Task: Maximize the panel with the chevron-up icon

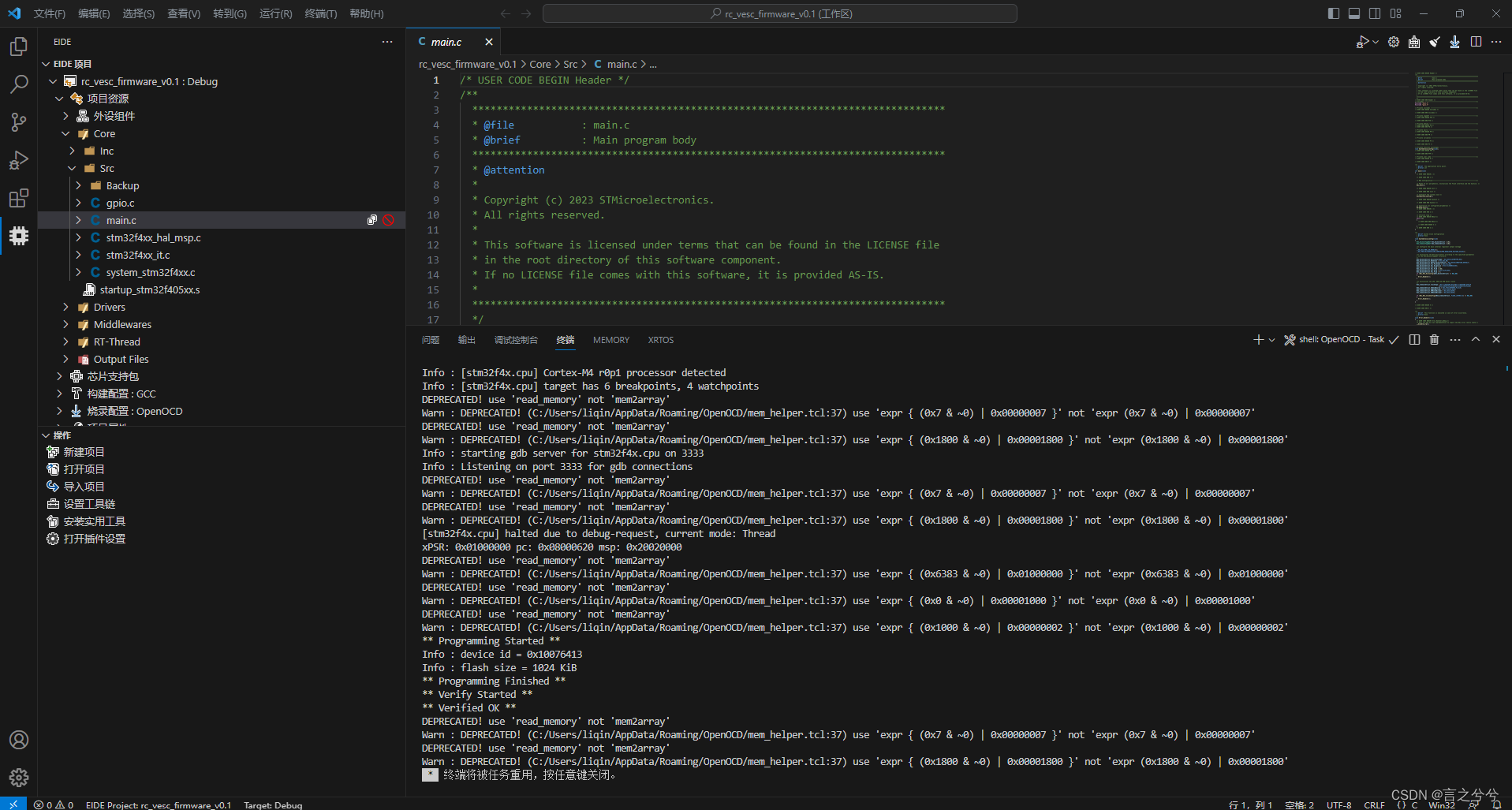Action: click(x=1475, y=339)
